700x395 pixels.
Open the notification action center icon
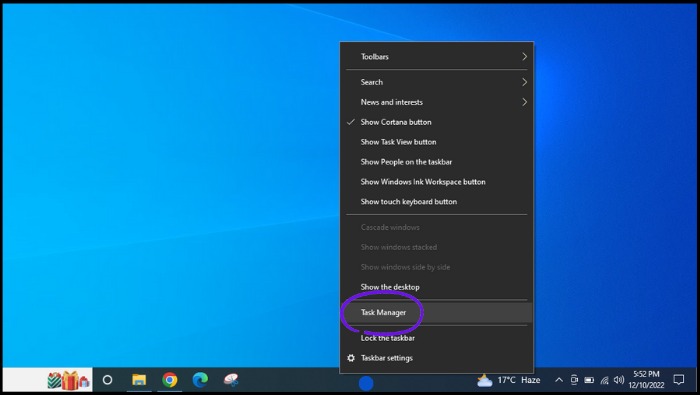coord(679,380)
